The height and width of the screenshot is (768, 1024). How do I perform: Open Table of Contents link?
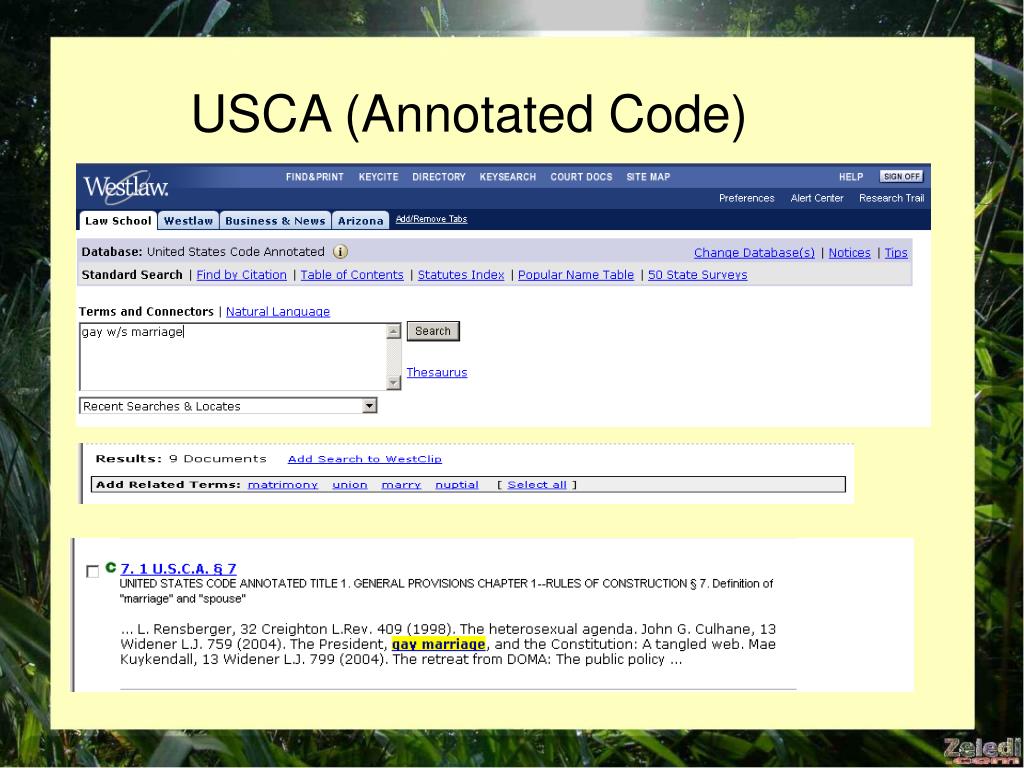tap(352, 275)
